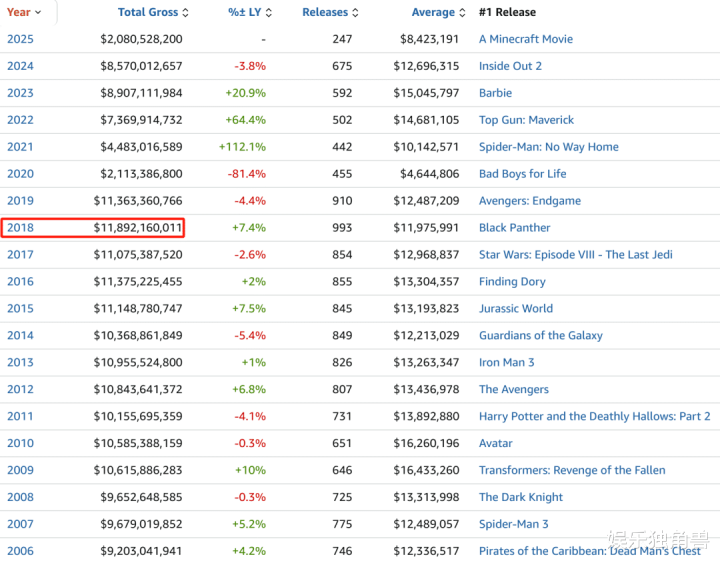Select the $16,260,196 average value
Screen dimensions: 720x563
tap(426, 443)
